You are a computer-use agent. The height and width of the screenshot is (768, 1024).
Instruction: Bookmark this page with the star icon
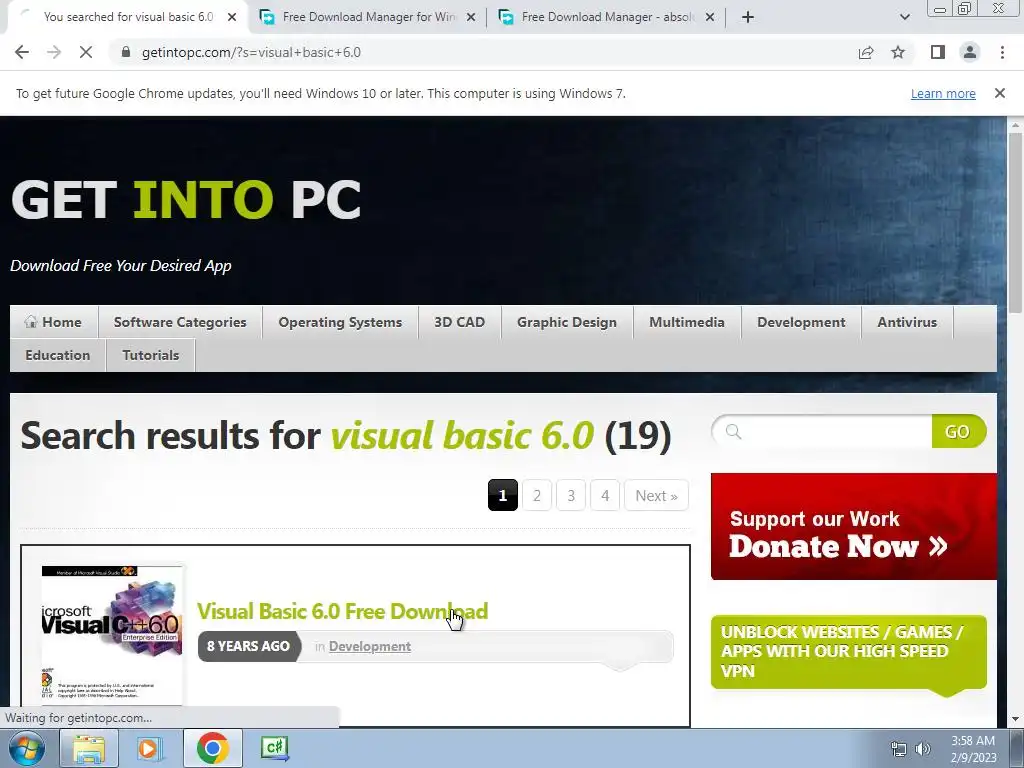(x=898, y=52)
